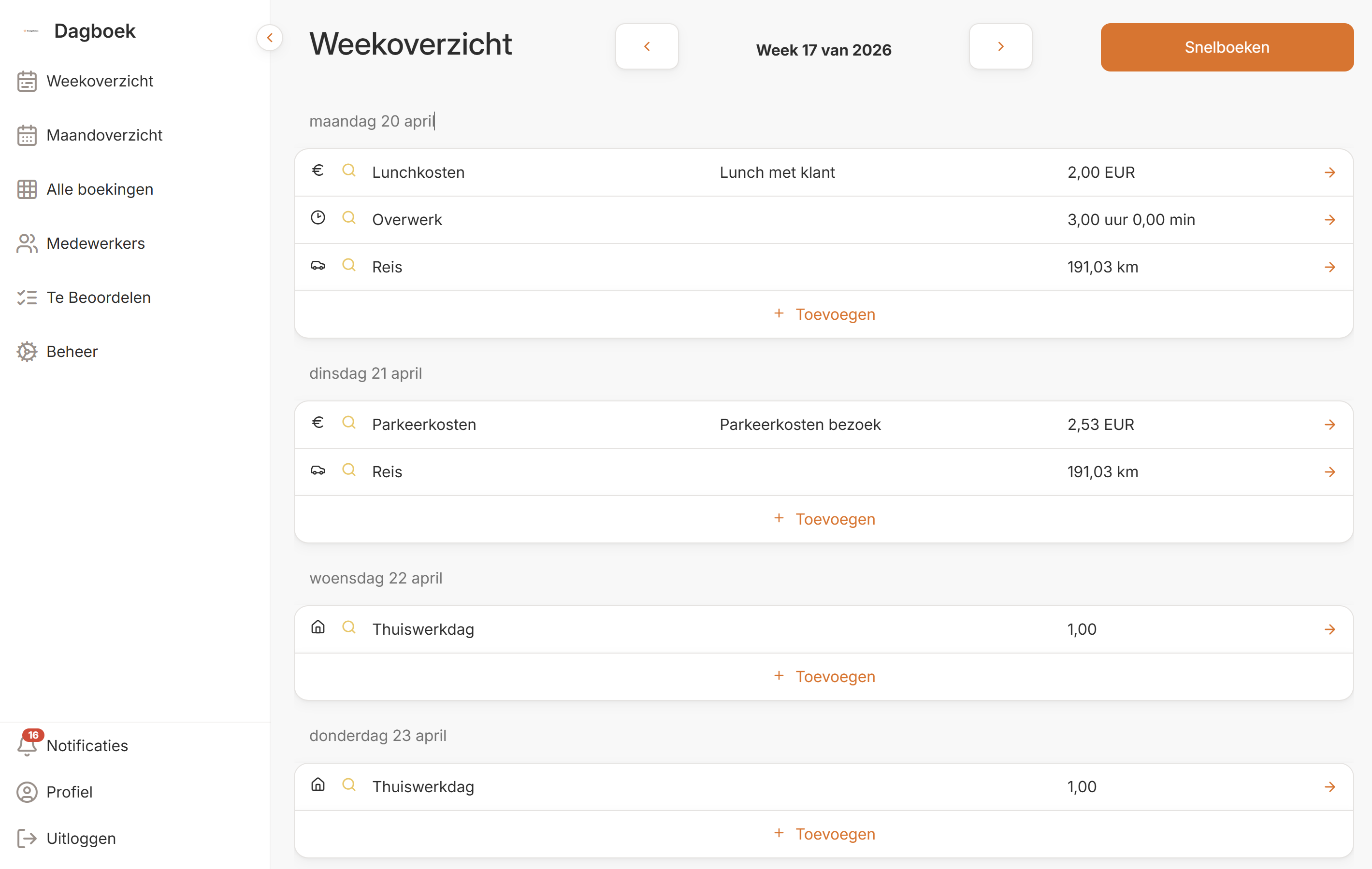This screenshot has height=869, width=1372.
Task: Click the clock icon on the Overwerk row
Action: (318, 218)
